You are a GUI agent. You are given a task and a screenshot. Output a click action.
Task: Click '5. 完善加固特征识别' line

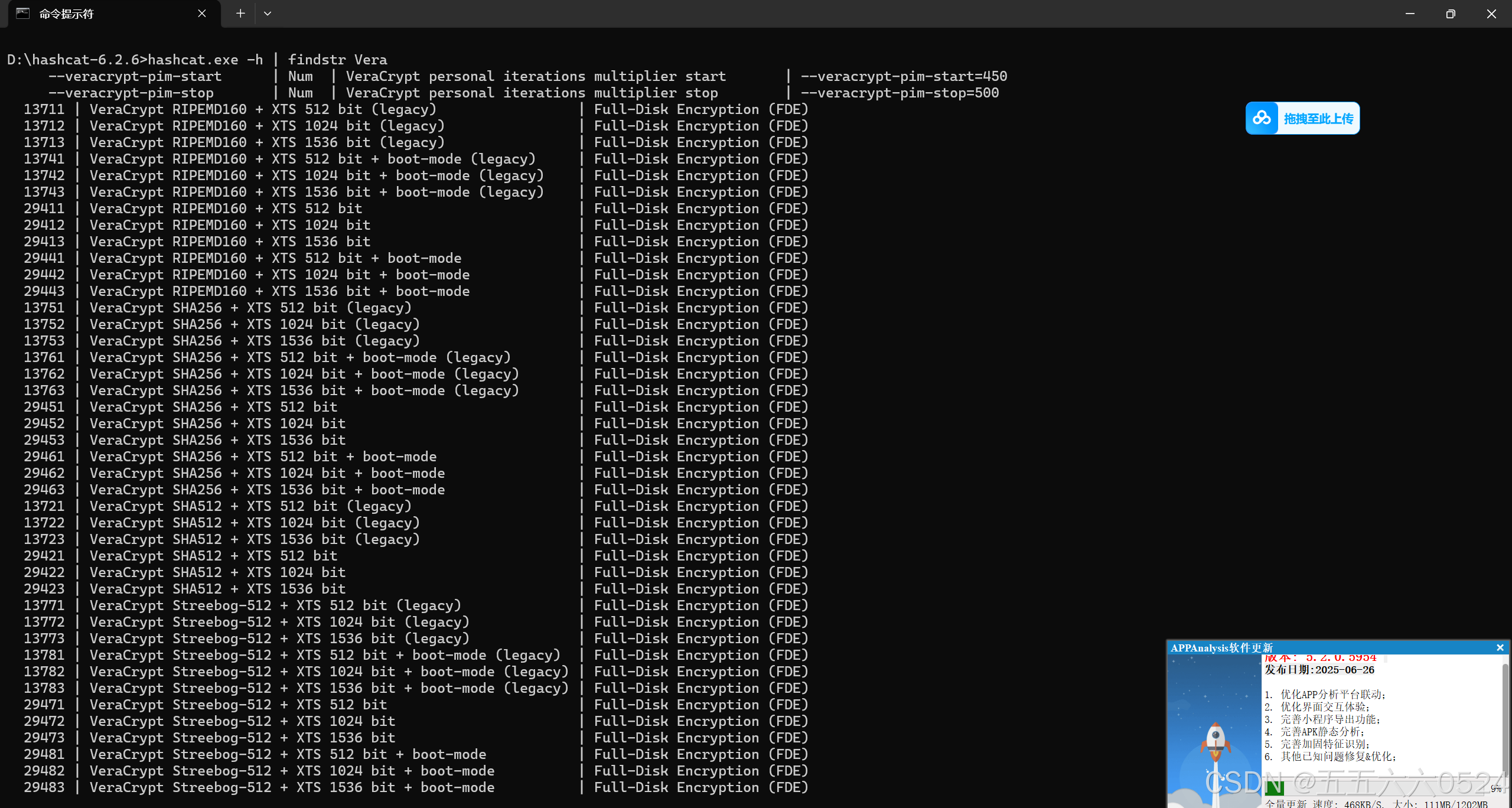tap(1317, 744)
